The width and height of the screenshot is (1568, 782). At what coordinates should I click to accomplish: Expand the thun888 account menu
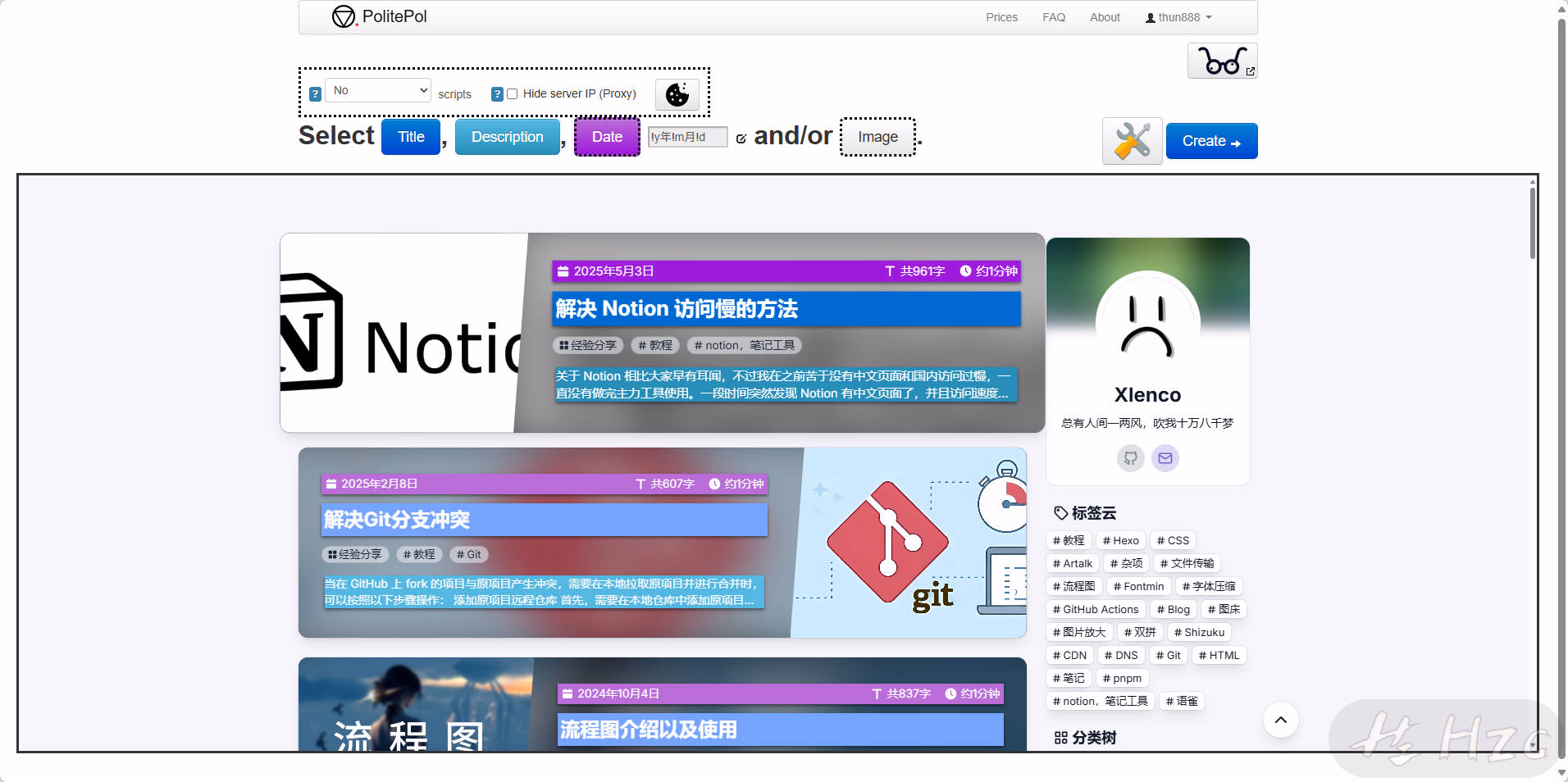pos(1178,17)
